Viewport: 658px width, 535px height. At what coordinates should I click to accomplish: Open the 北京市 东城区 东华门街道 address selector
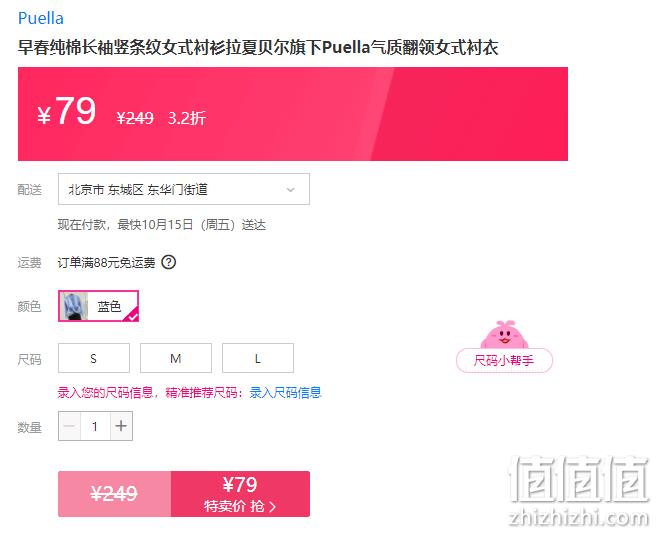184,189
